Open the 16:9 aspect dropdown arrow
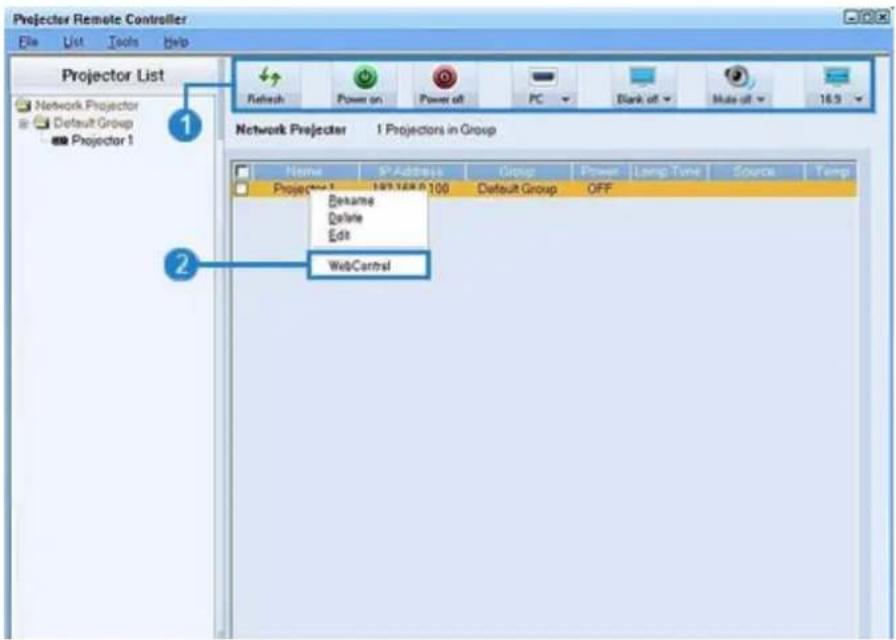Image resolution: width=896 pixels, height=640 pixels. point(858,99)
